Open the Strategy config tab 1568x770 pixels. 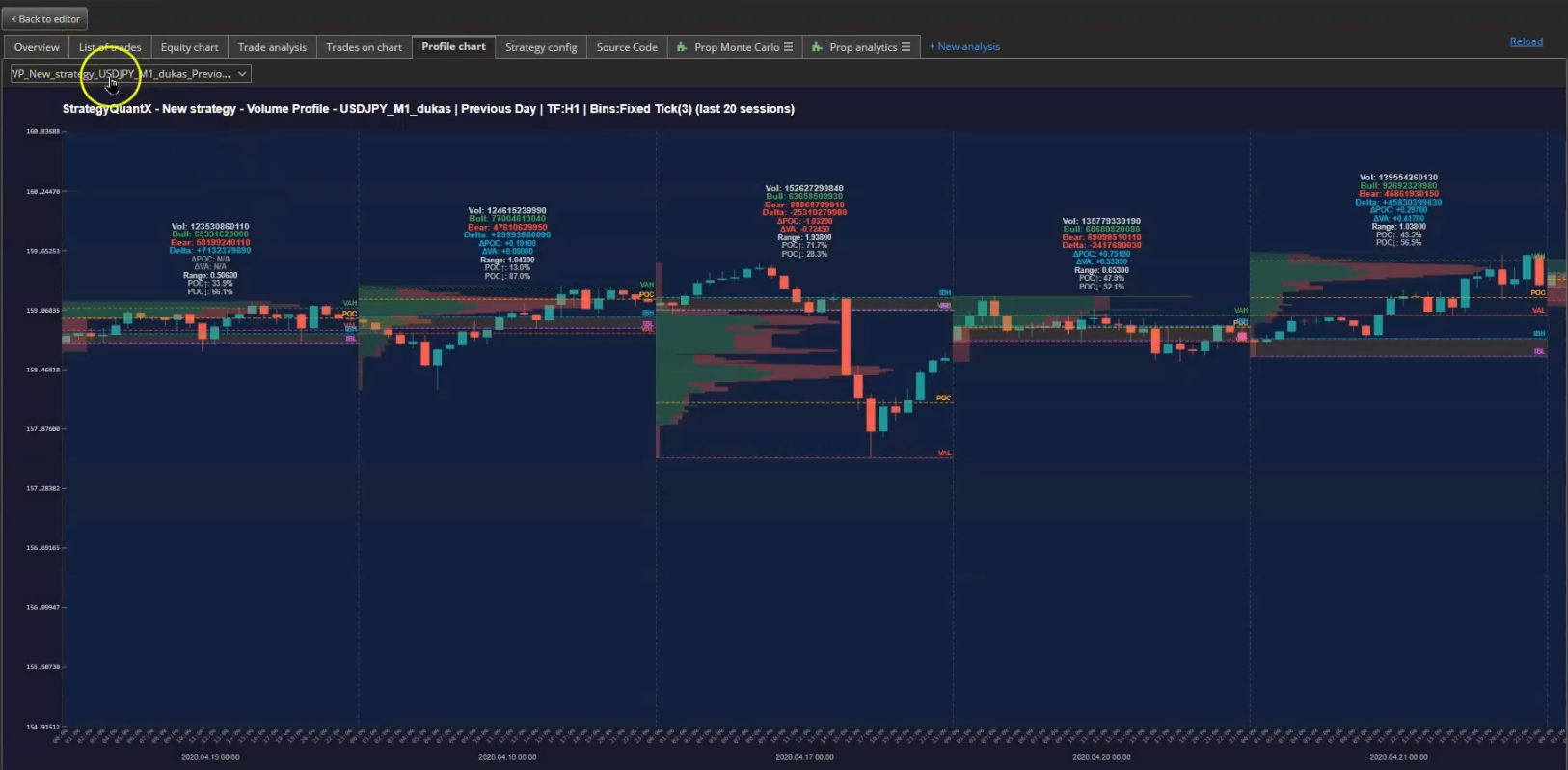[541, 47]
